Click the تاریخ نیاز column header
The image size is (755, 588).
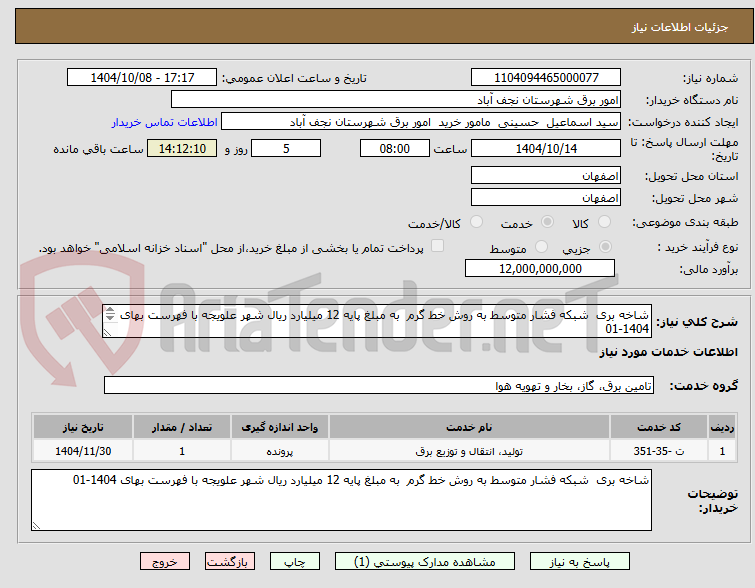(x=83, y=427)
